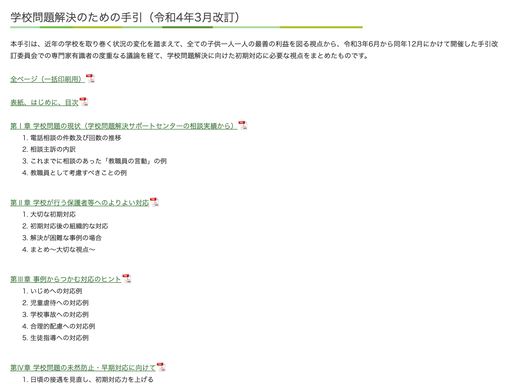Screen dimensions: 512x384
Task: Select text 2. 相談主訴の内訳
Action: 49,149
